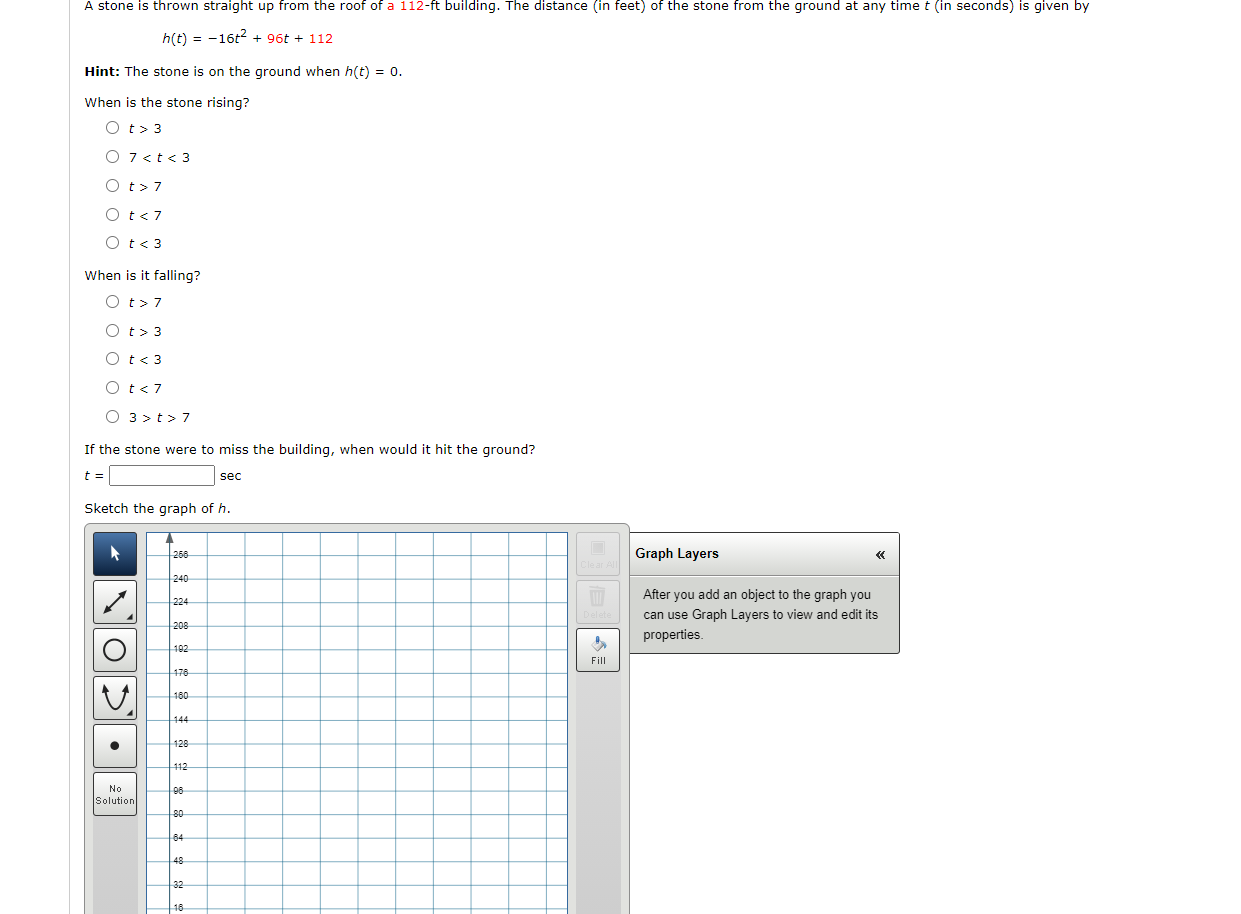1241x914 pixels.
Task: Select the Fill tool
Action: pos(598,650)
